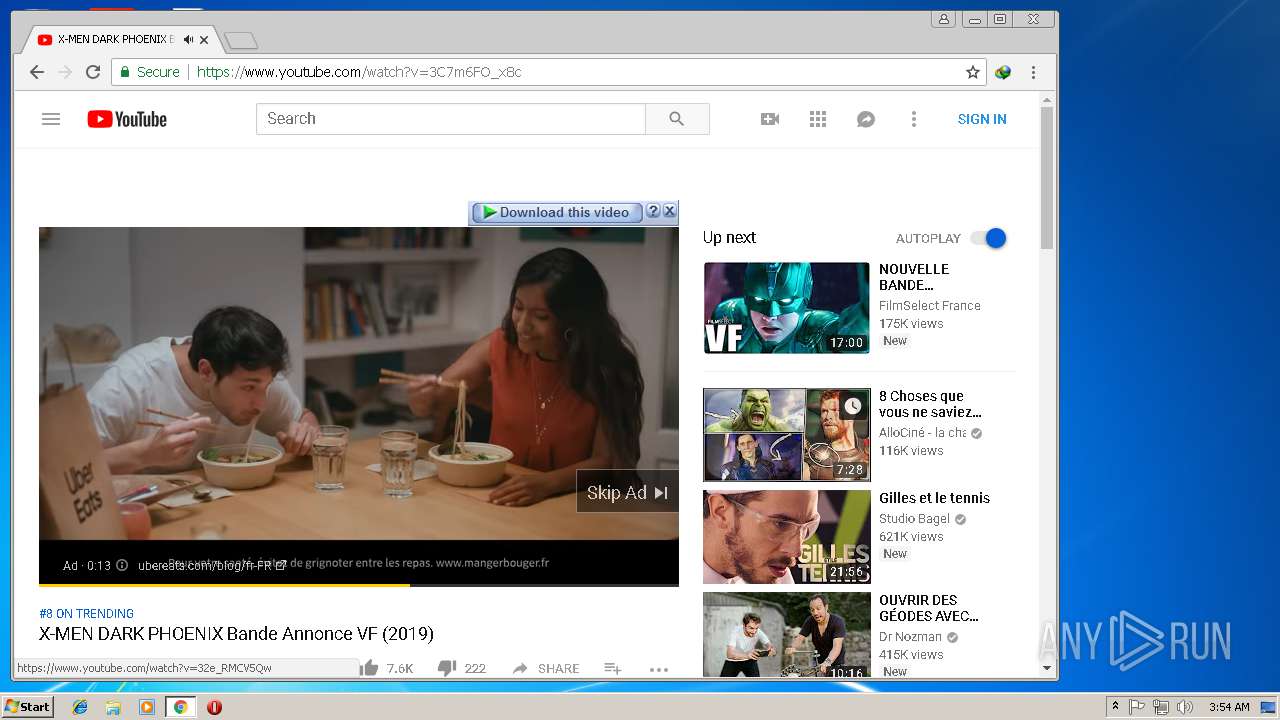Viewport: 1280px width, 720px height.
Task: Like the video with thumbs up
Action: (371, 668)
